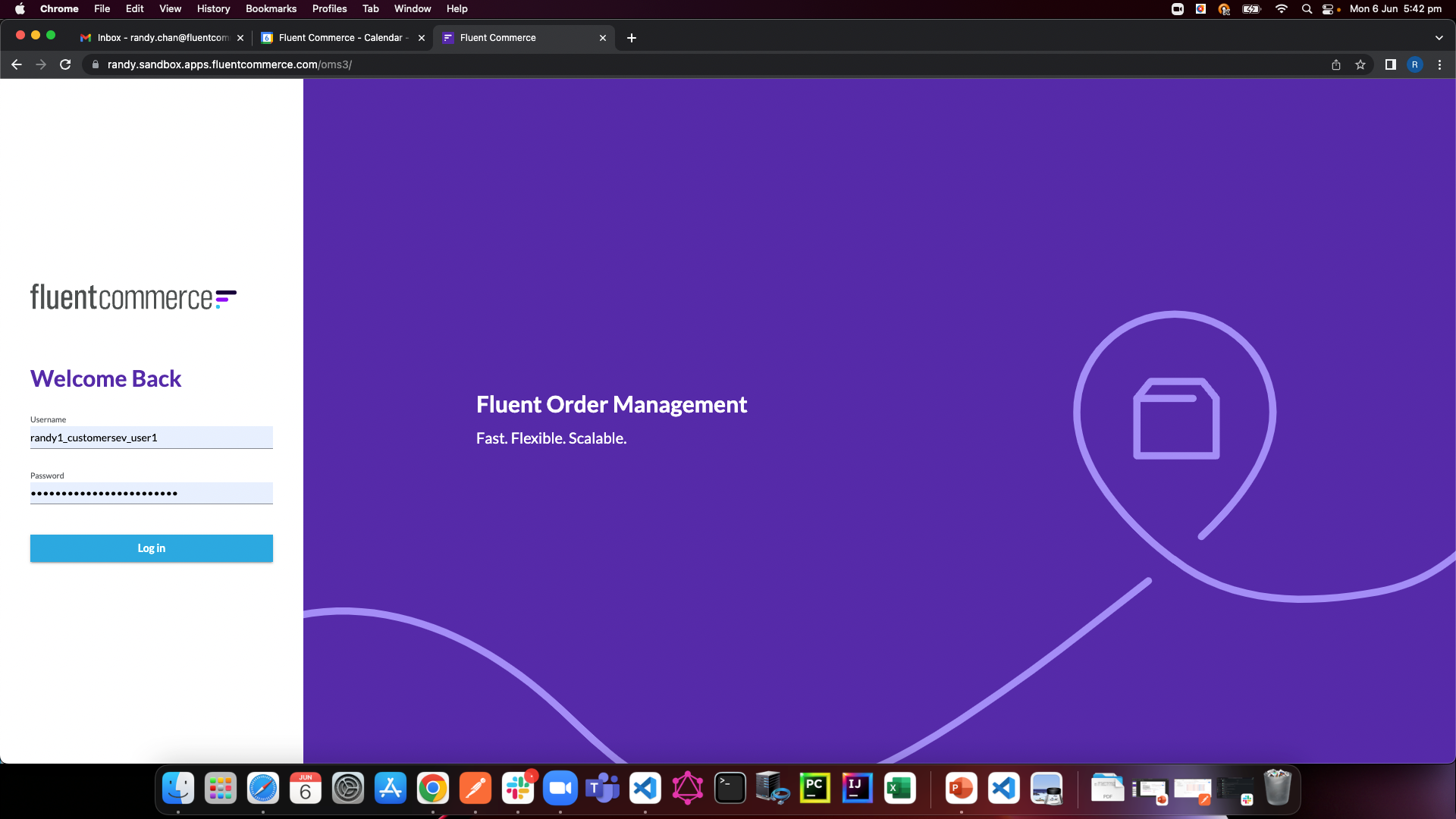Viewport: 1456px width, 819px height.
Task: Click into the Password field
Action: point(152,494)
